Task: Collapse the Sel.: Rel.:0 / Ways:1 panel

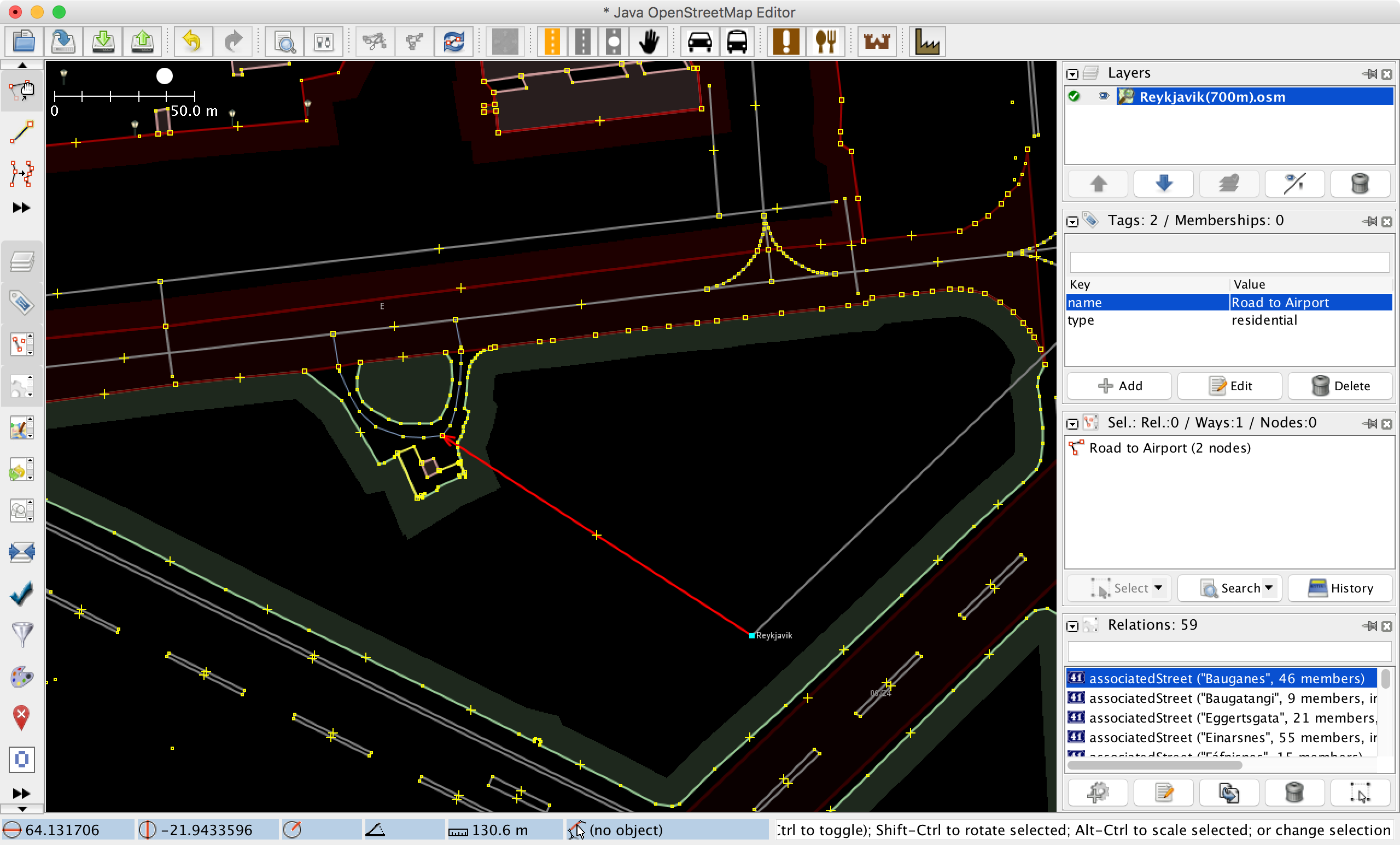Action: pyautogui.click(x=1071, y=424)
